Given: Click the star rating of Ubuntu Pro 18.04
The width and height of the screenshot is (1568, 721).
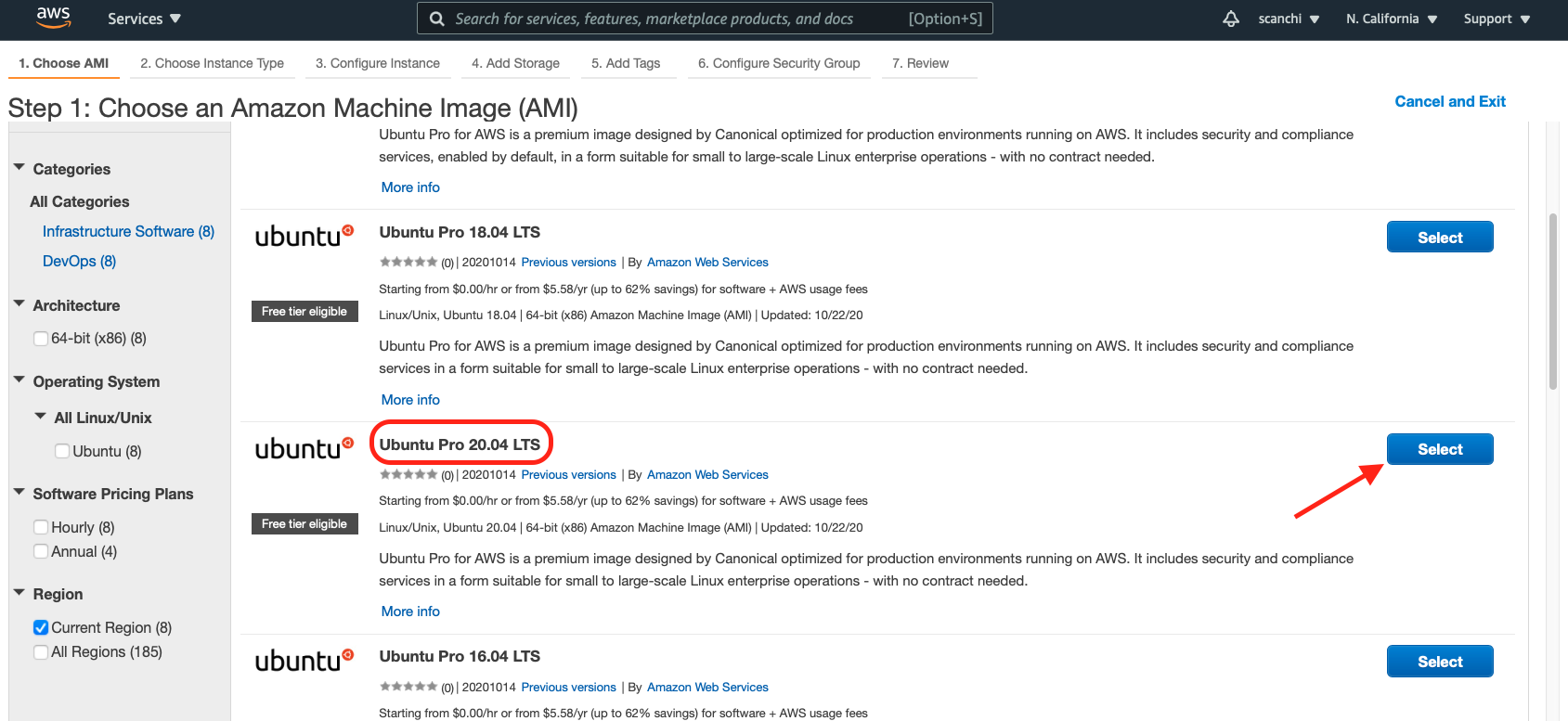Looking at the screenshot, I should (x=408, y=262).
